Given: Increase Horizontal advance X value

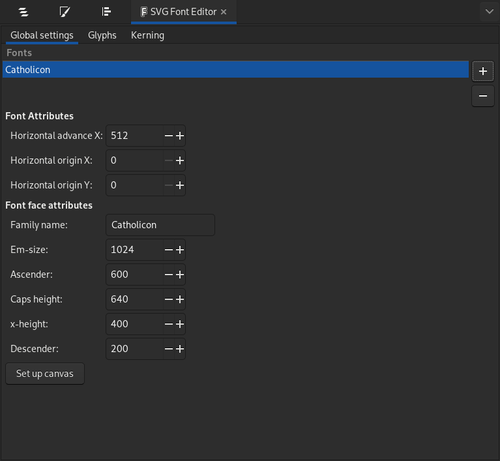Looking at the screenshot, I should point(180,136).
